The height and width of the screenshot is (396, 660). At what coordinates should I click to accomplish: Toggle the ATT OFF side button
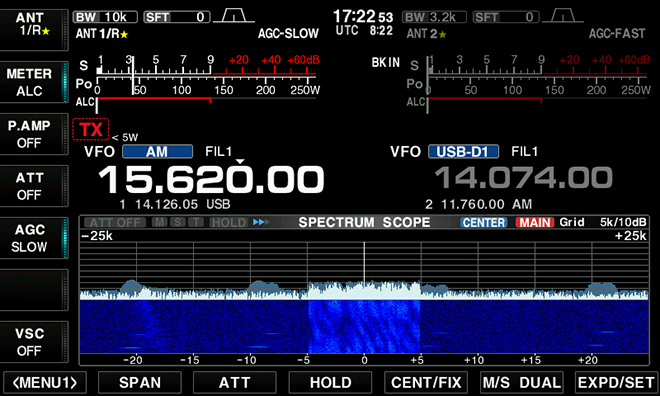(x=34, y=186)
